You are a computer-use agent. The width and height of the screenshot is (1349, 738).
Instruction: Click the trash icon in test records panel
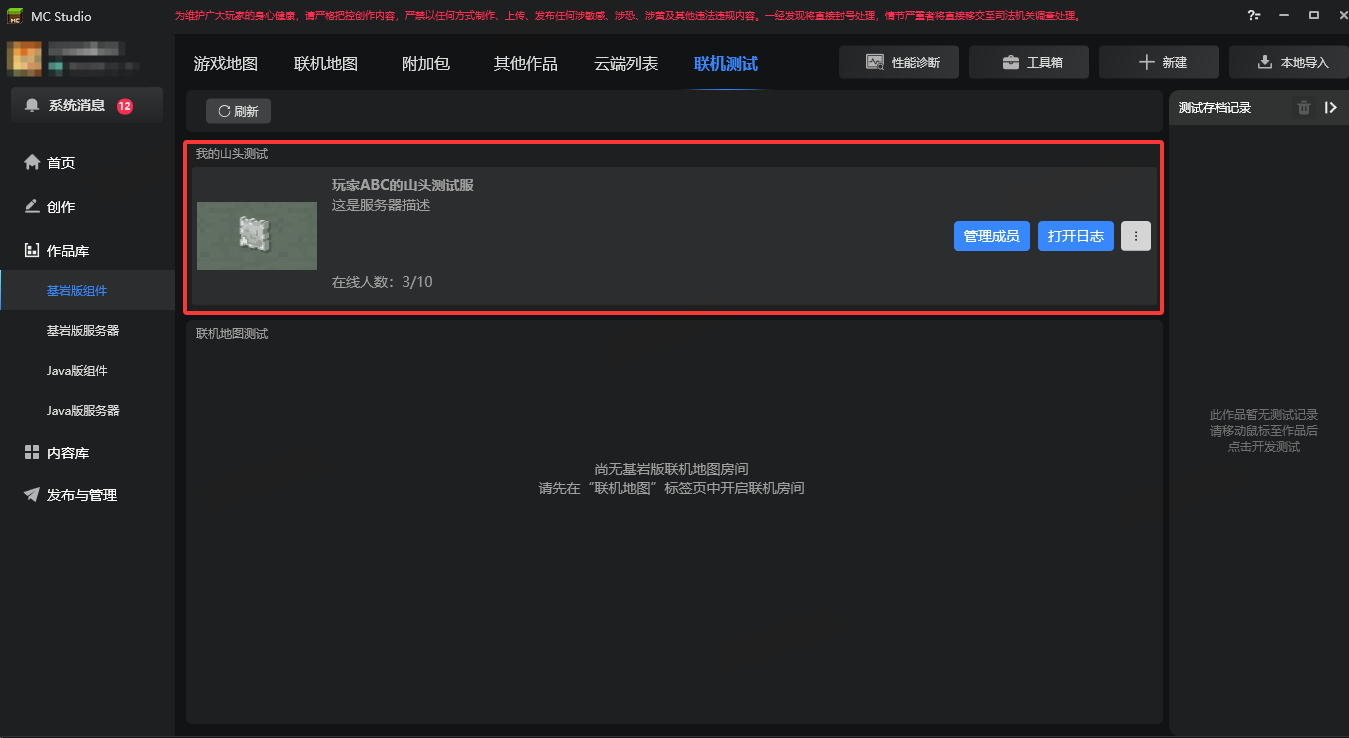[1303, 108]
